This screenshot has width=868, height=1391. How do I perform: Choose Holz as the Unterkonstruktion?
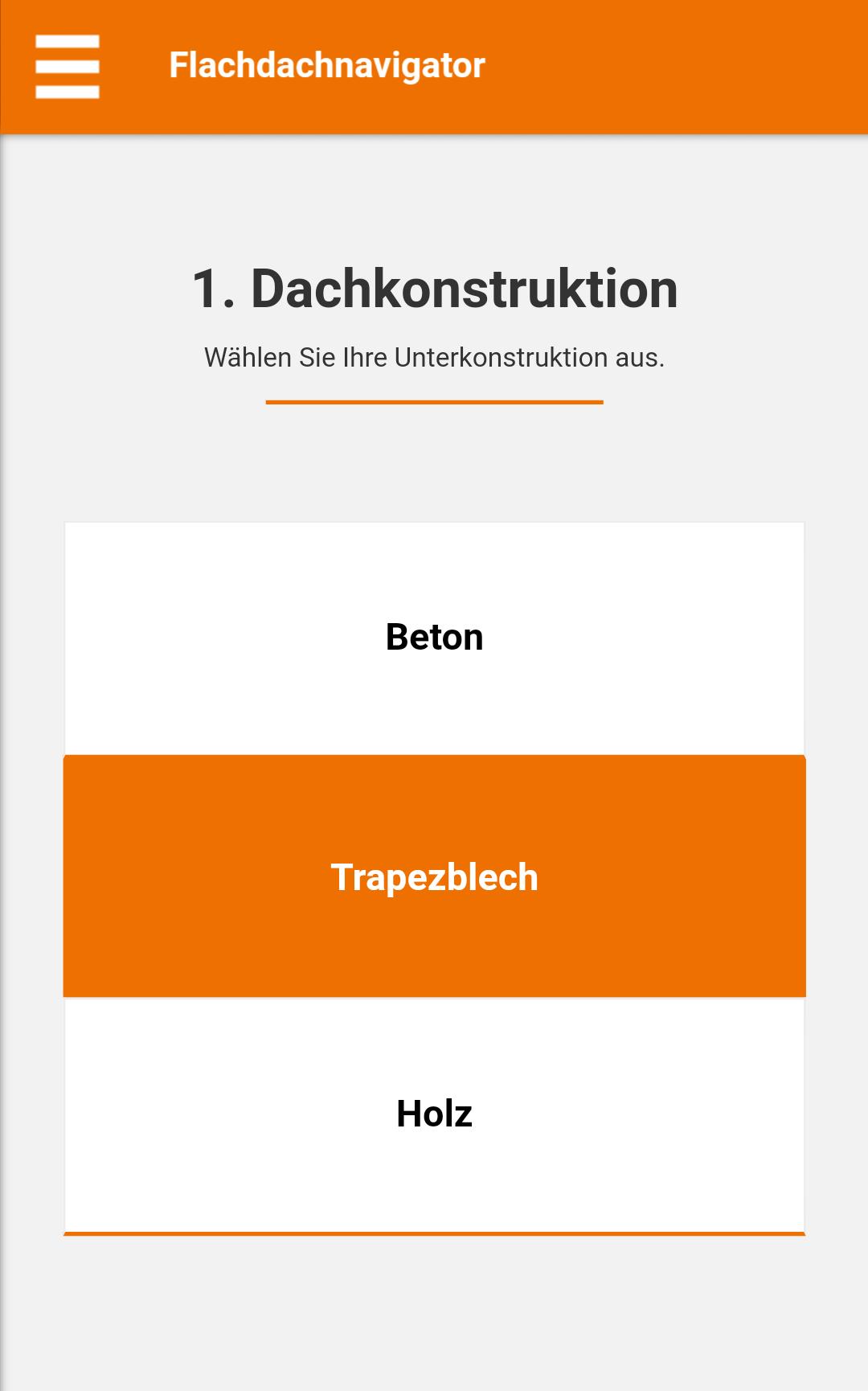click(434, 1114)
